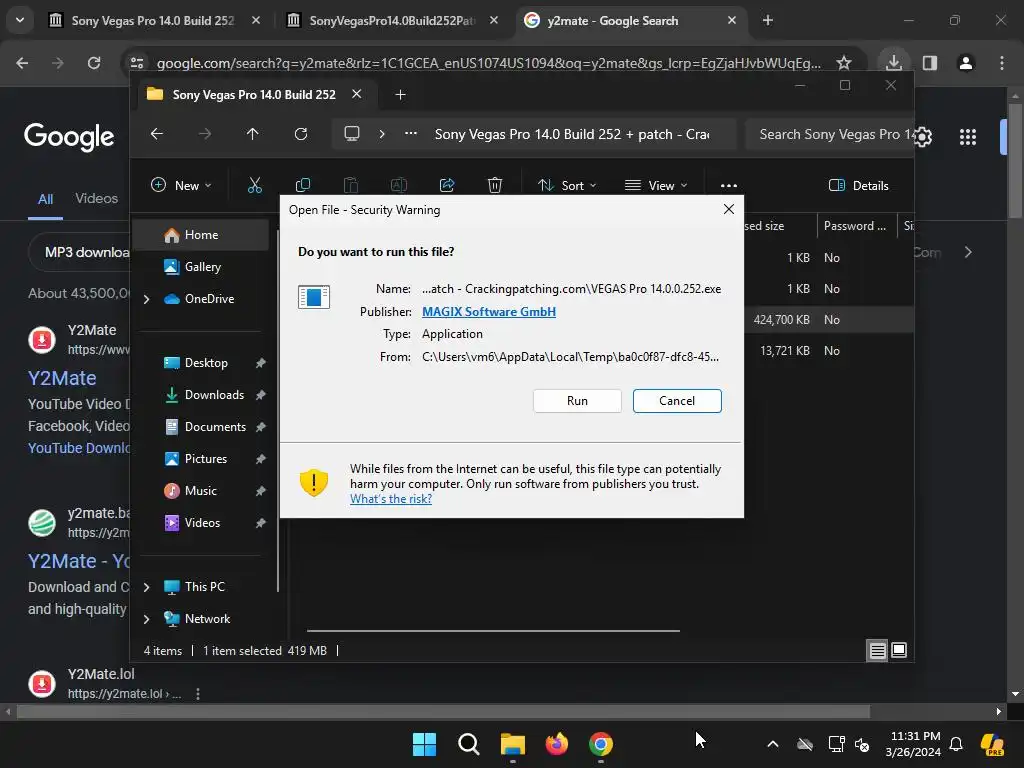
Task: Open the "What's the risk?" link
Action: [x=391, y=499]
